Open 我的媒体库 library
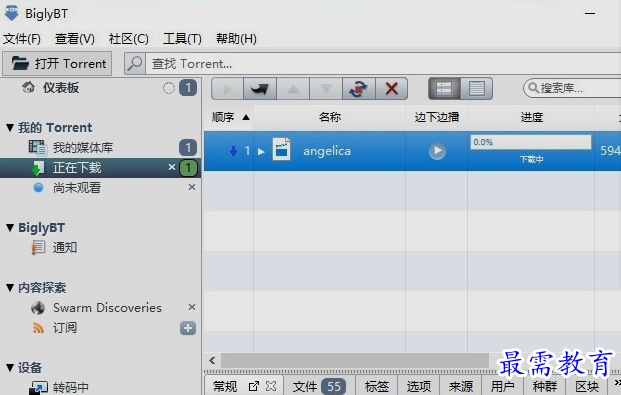The image size is (621, 395). click(x=83, y=148)
